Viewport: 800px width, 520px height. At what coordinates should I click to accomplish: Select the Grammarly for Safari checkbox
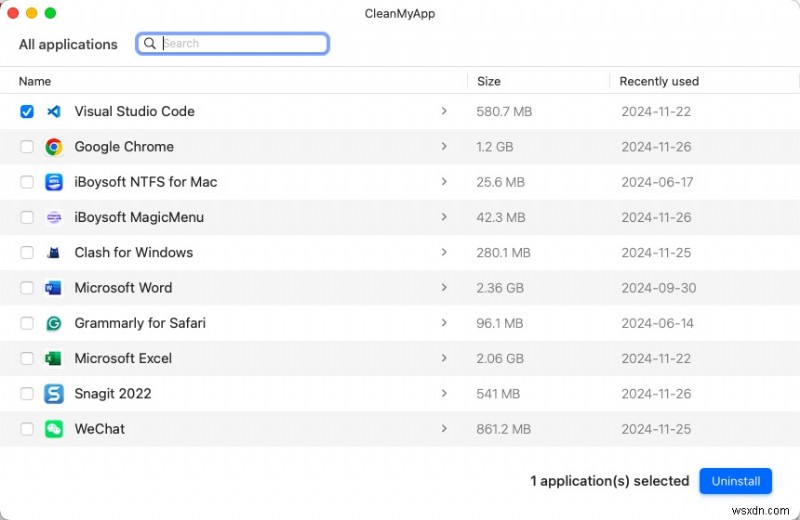click(27, 323)
